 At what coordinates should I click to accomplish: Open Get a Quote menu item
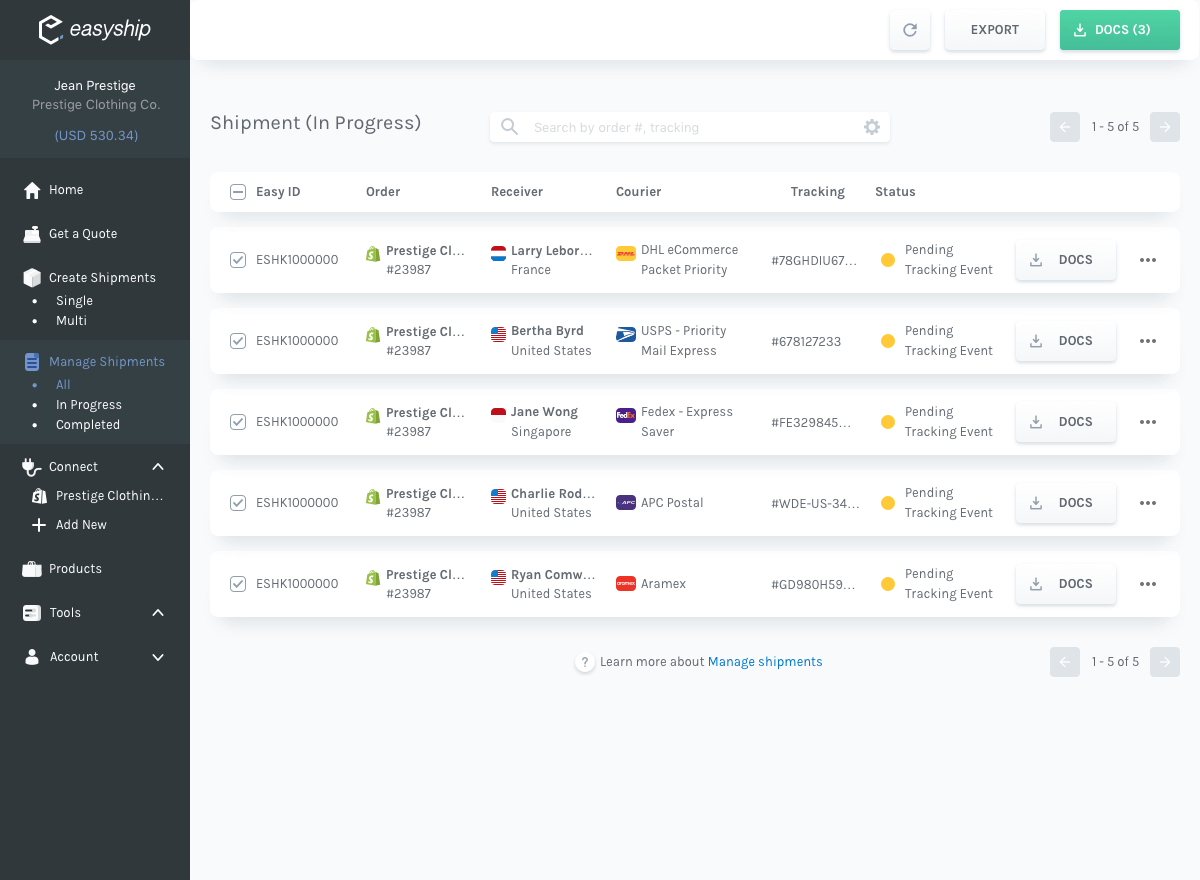click(83, 234)
